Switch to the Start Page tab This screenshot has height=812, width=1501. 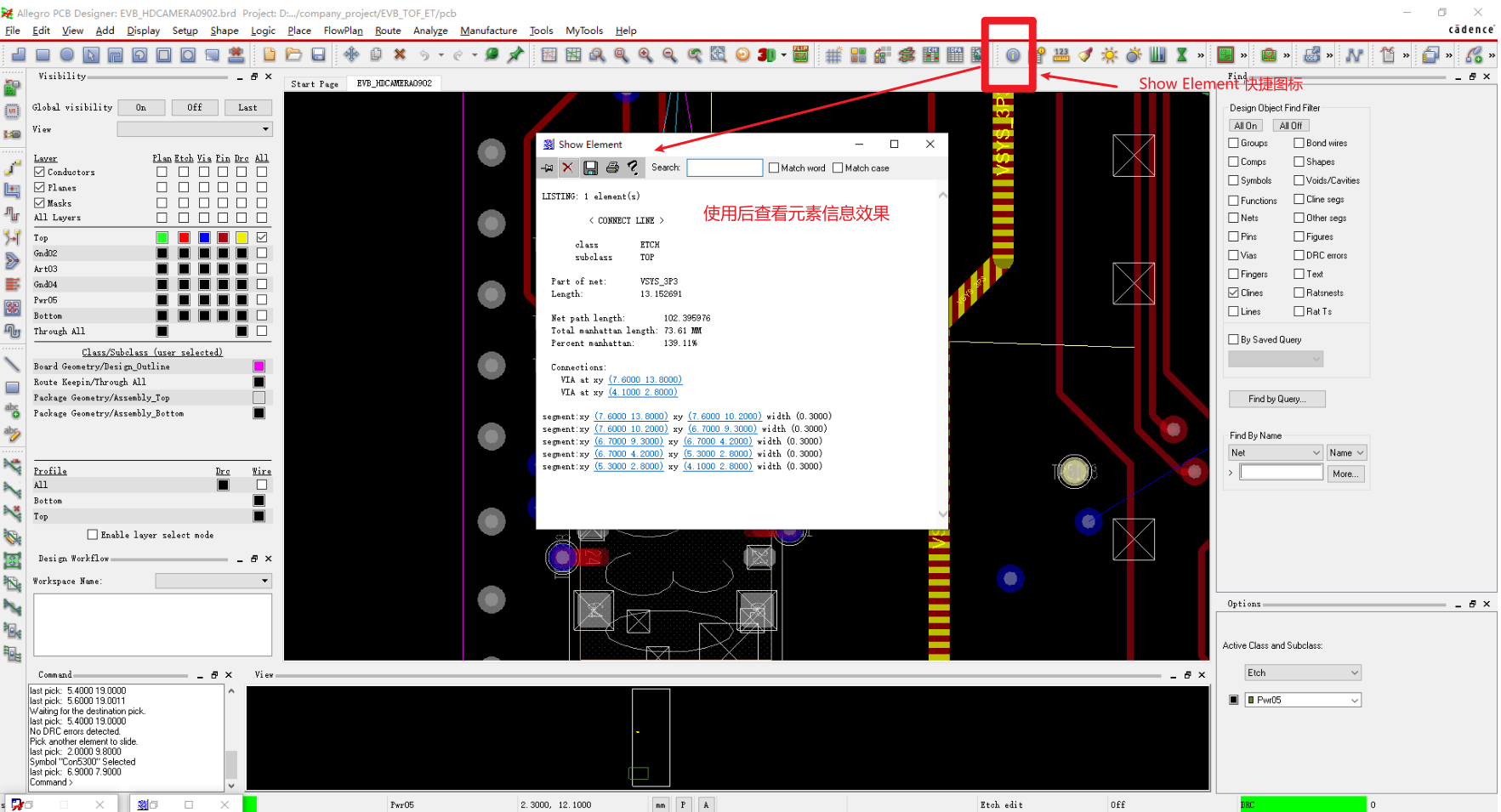[x=314, y=84]
